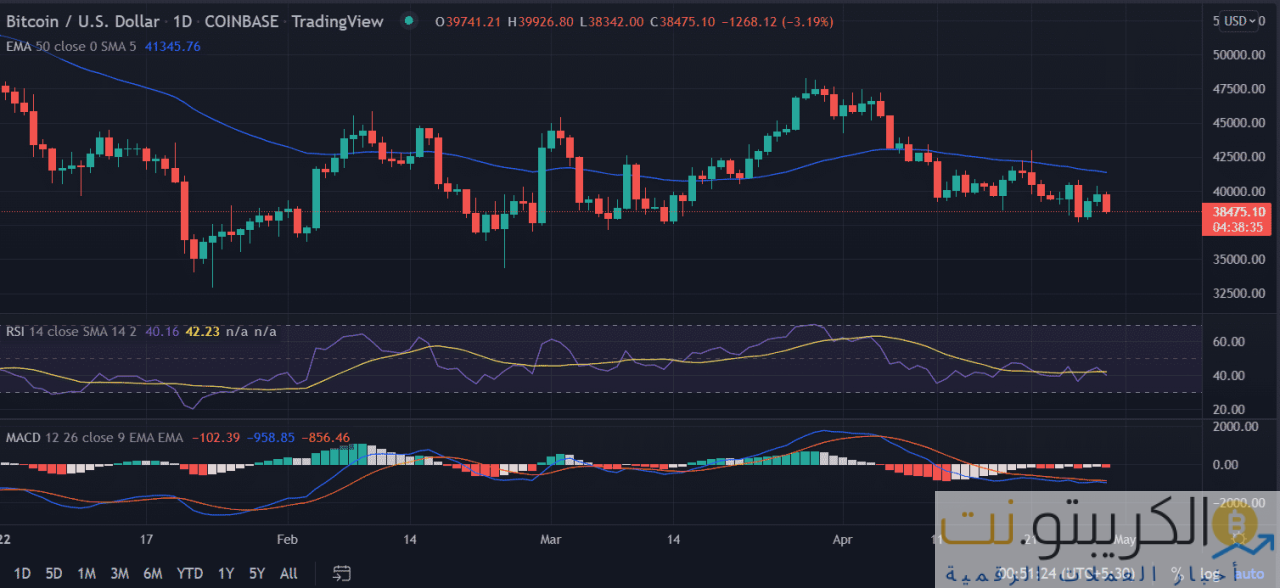
Task: Toggle percent scale on price axis
Action: pos(1178,574)
